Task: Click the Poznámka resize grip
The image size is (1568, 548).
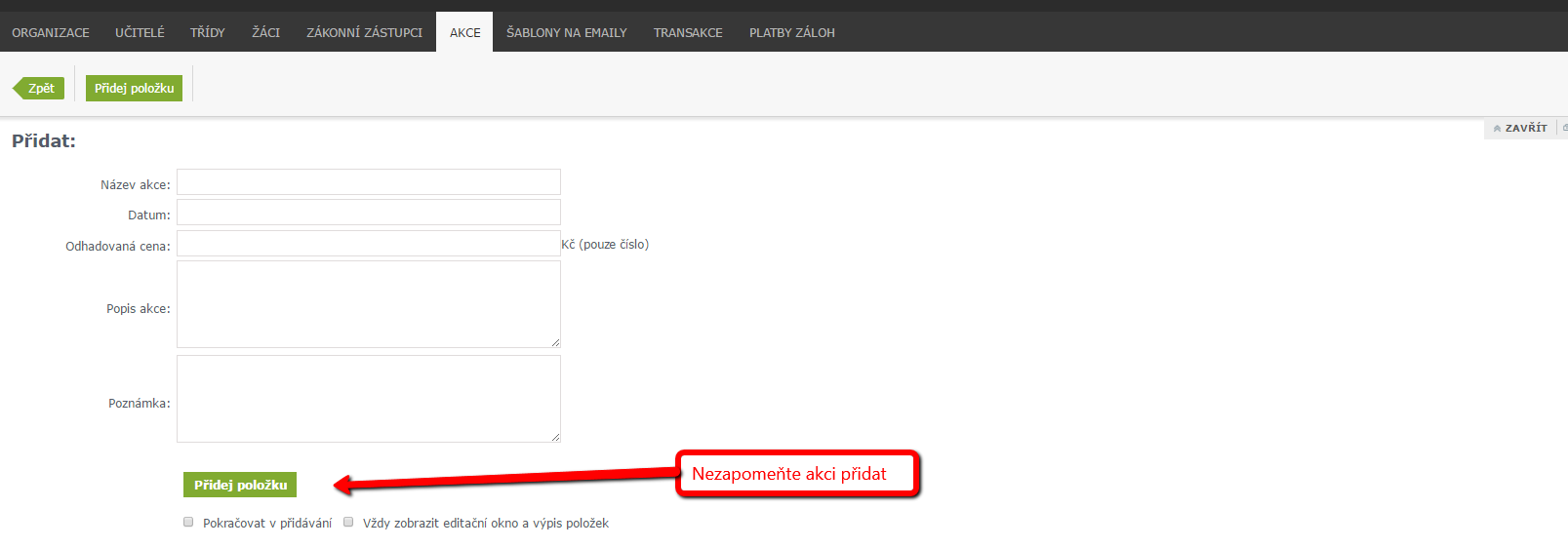Action: coord(555,437)
